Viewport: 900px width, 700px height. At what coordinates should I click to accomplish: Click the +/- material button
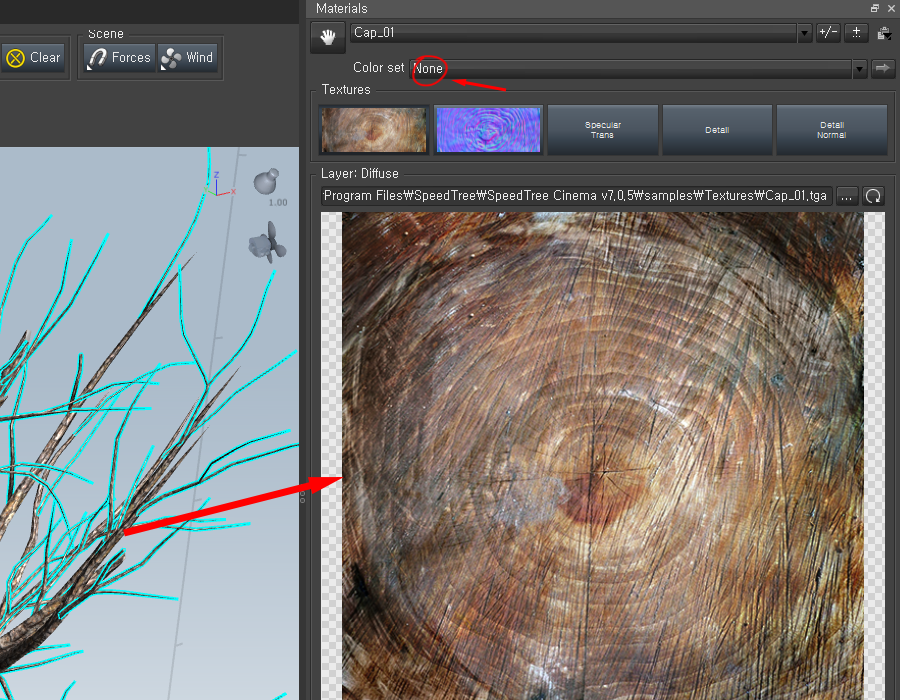pyautogui.click(x=828, y=33)
